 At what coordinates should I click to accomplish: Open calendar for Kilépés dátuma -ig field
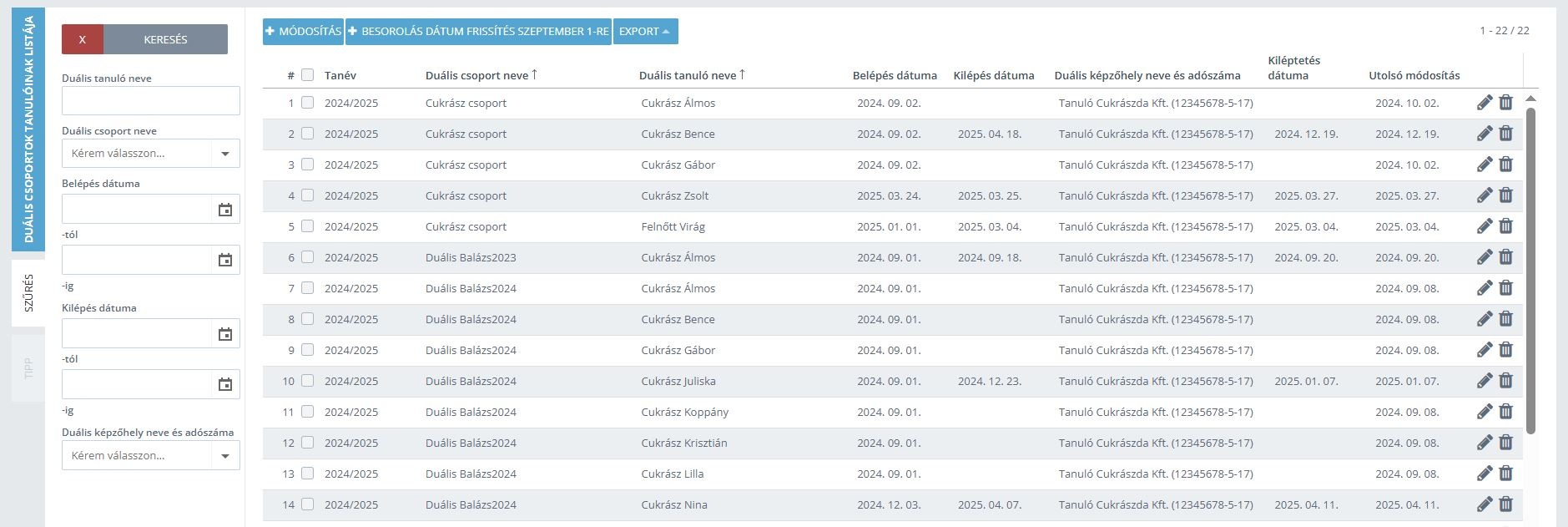(224, 384)
